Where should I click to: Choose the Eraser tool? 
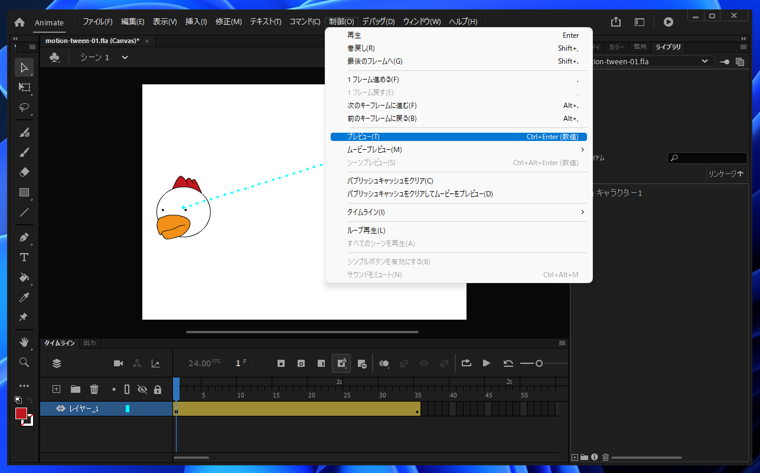24,172
